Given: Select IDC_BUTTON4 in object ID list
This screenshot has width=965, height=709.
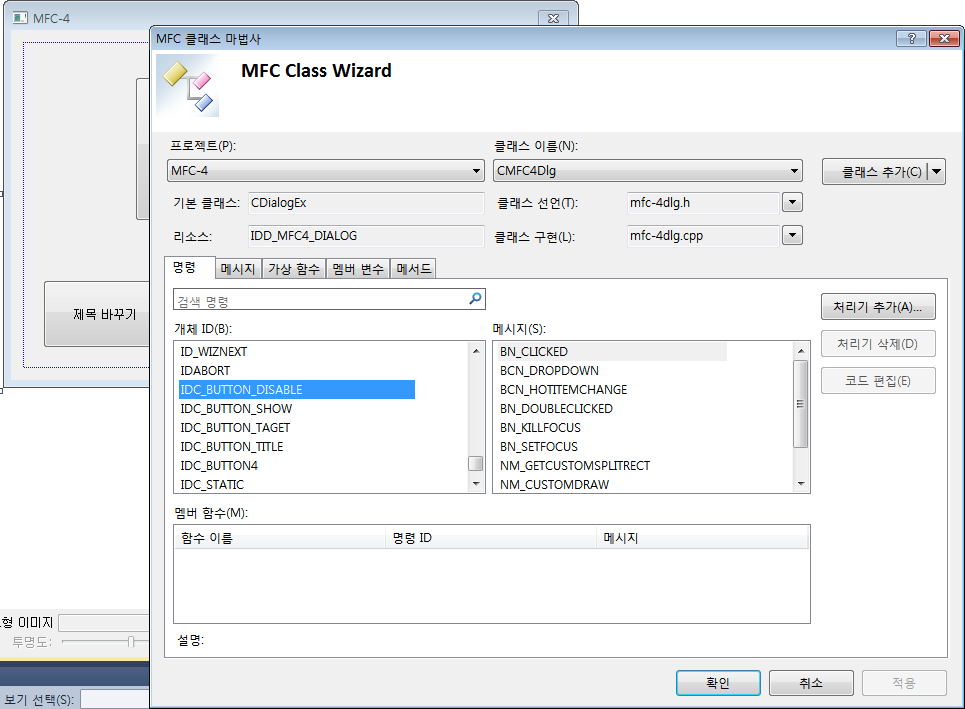Looking at the screenshot, I should coord(219,466).
